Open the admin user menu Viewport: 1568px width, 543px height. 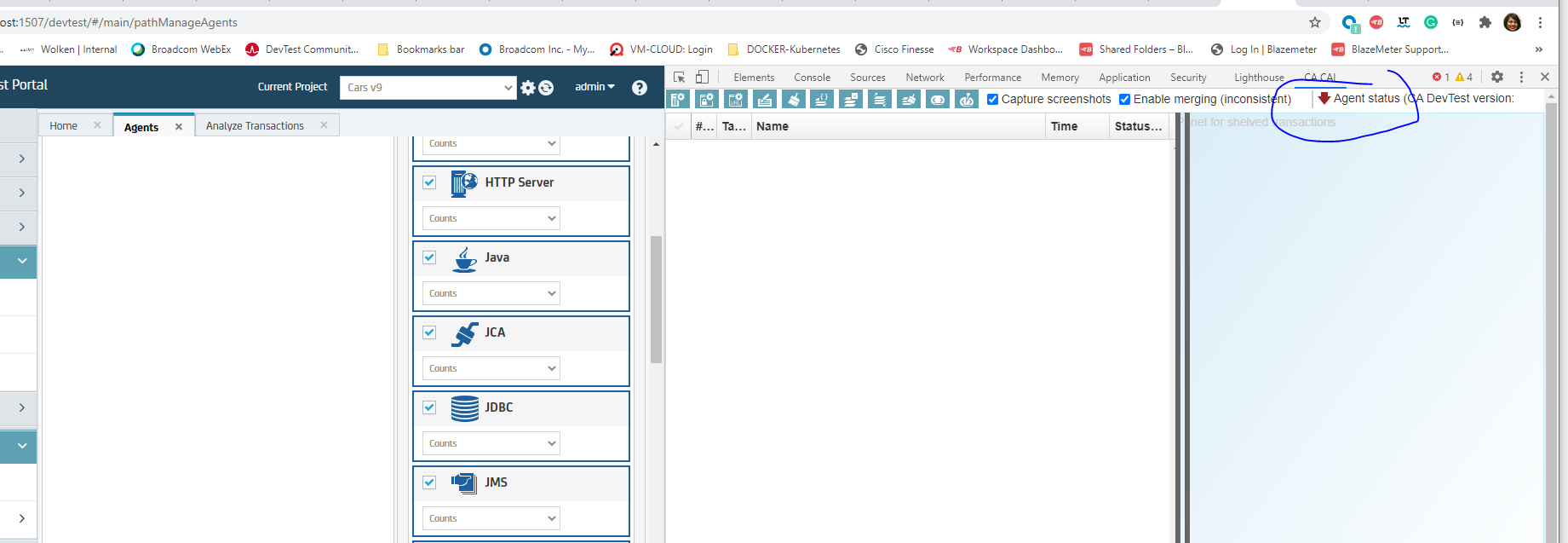[x=594, y=87]
